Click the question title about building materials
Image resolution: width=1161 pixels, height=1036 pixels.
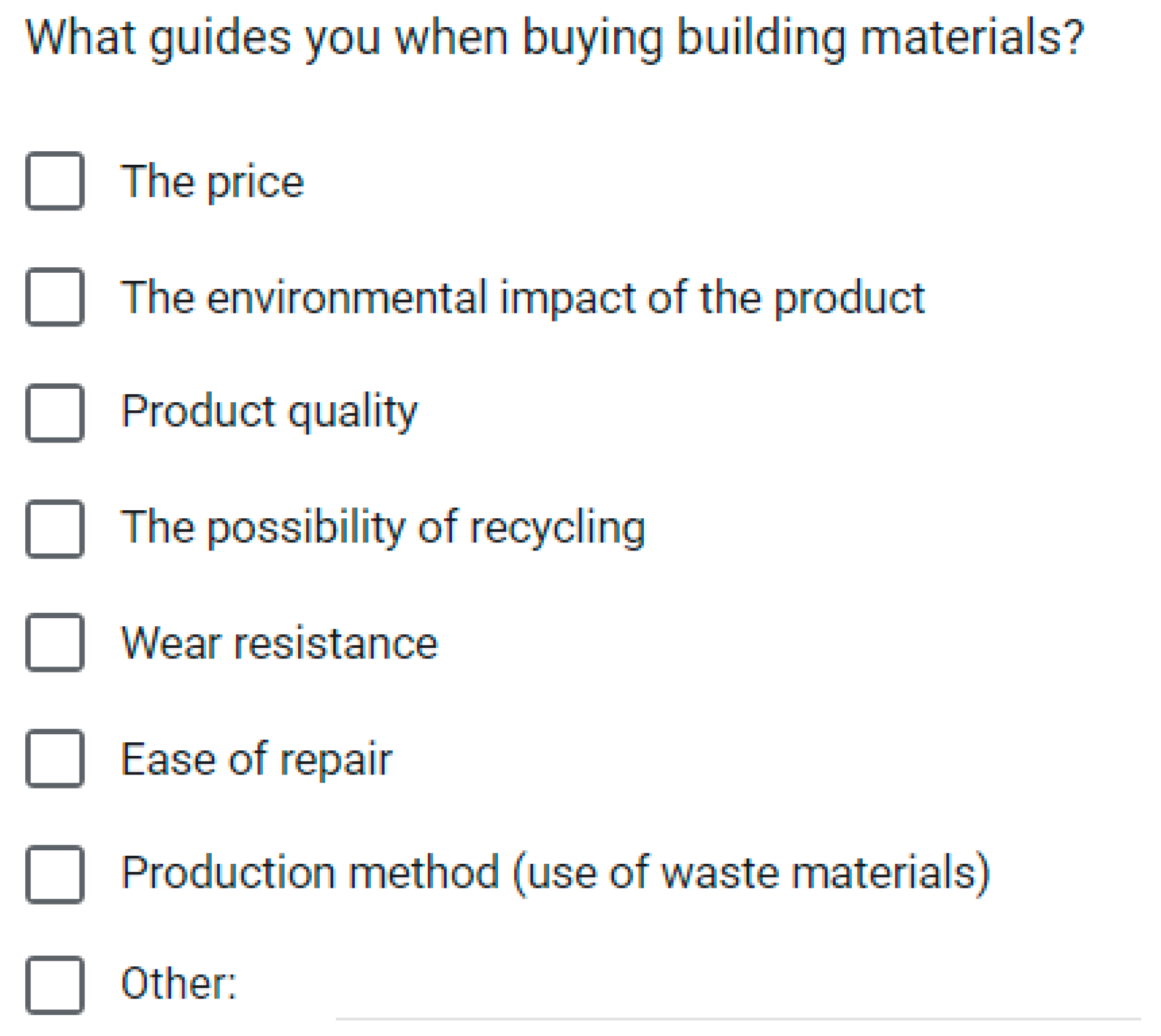[554, 38]
